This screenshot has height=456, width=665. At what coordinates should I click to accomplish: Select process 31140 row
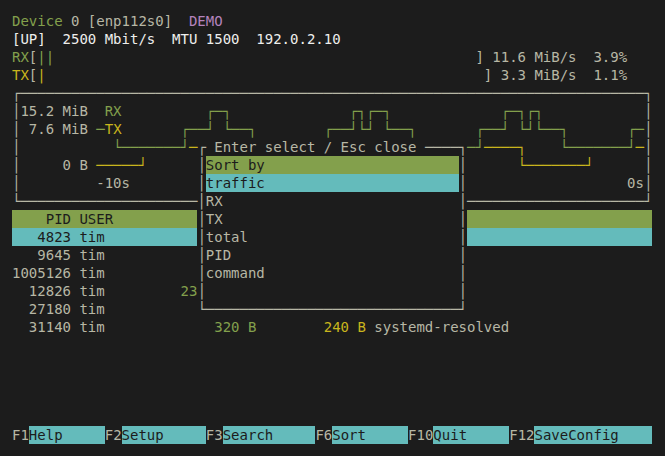coord(332,327)
